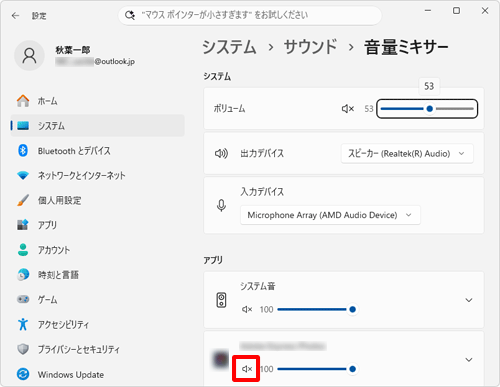This screenshot has width=500, height=387.
Task: Open ホーム in the sidebar
Action: [x=98, y=101]
